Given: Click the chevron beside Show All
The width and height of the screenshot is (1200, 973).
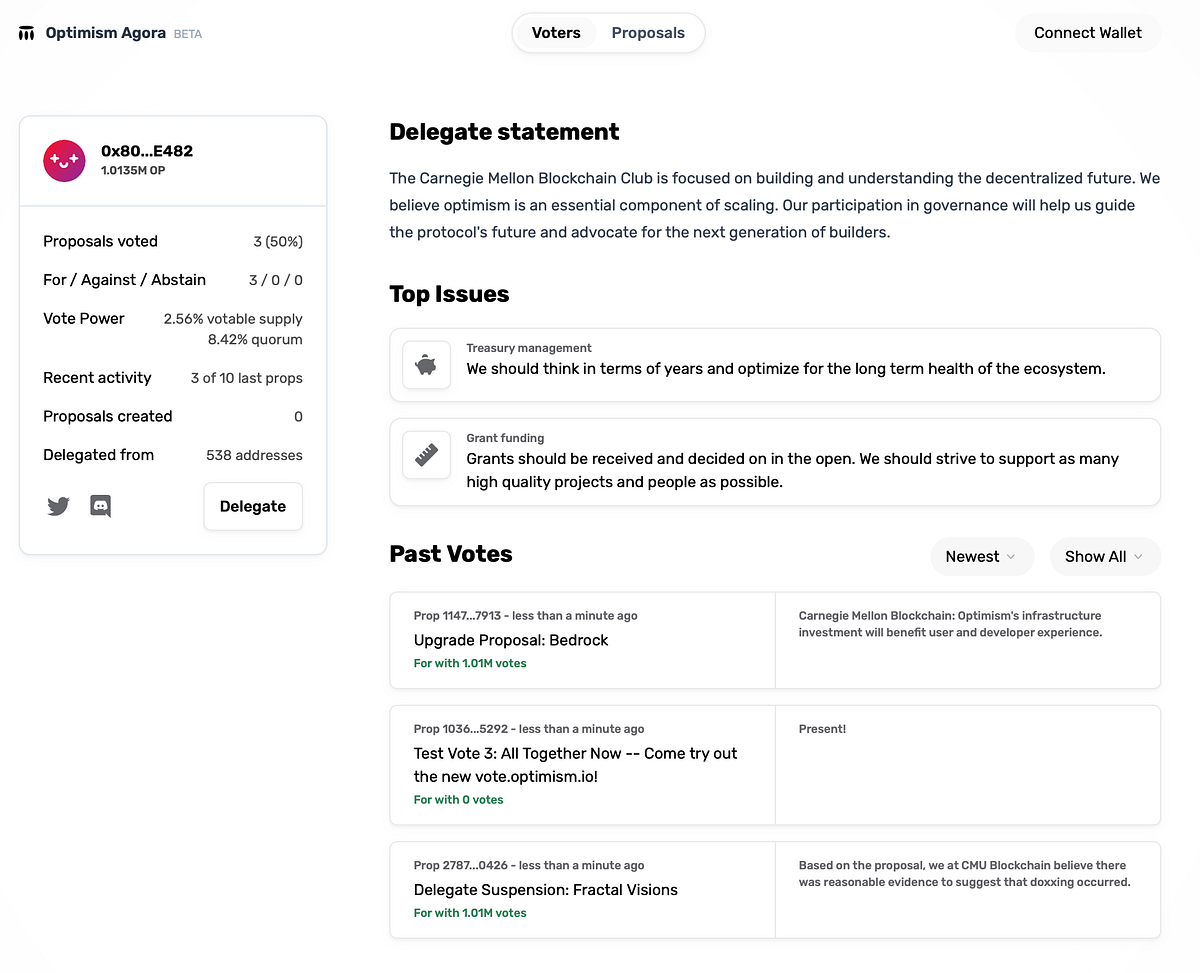Looking at the screenshot, I should 1138,557.
